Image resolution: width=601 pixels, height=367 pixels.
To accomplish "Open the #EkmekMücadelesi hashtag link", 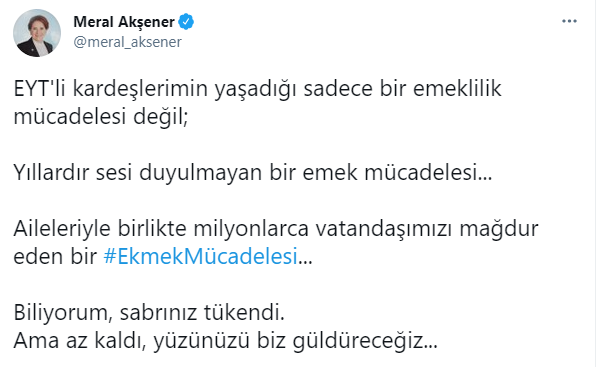I will pyautogui.click(x=200, y=256).
